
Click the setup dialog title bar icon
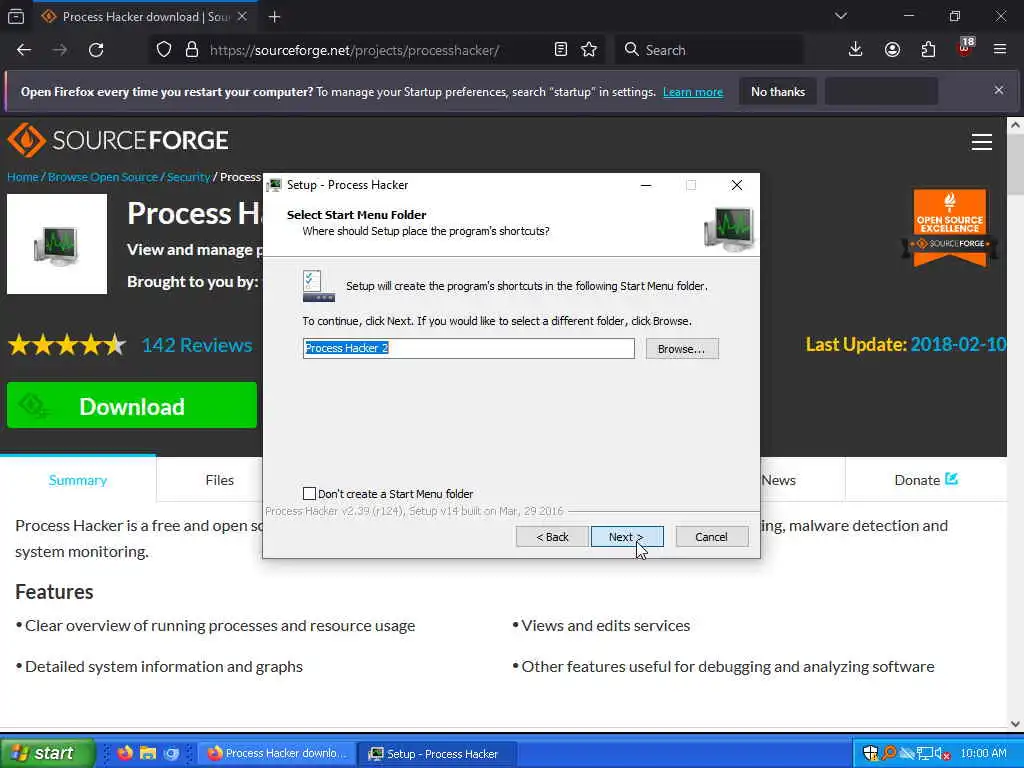(275, 185)
